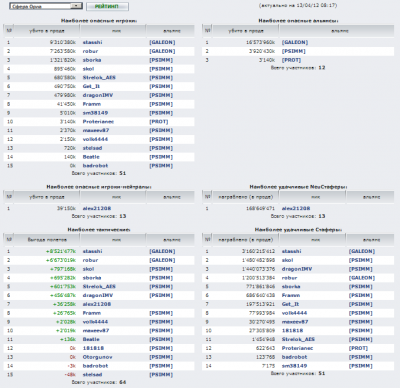Open Strelok_AES in most dangerous players table
This screenshot has width=400, height=388.
click(x=99, y=78)
